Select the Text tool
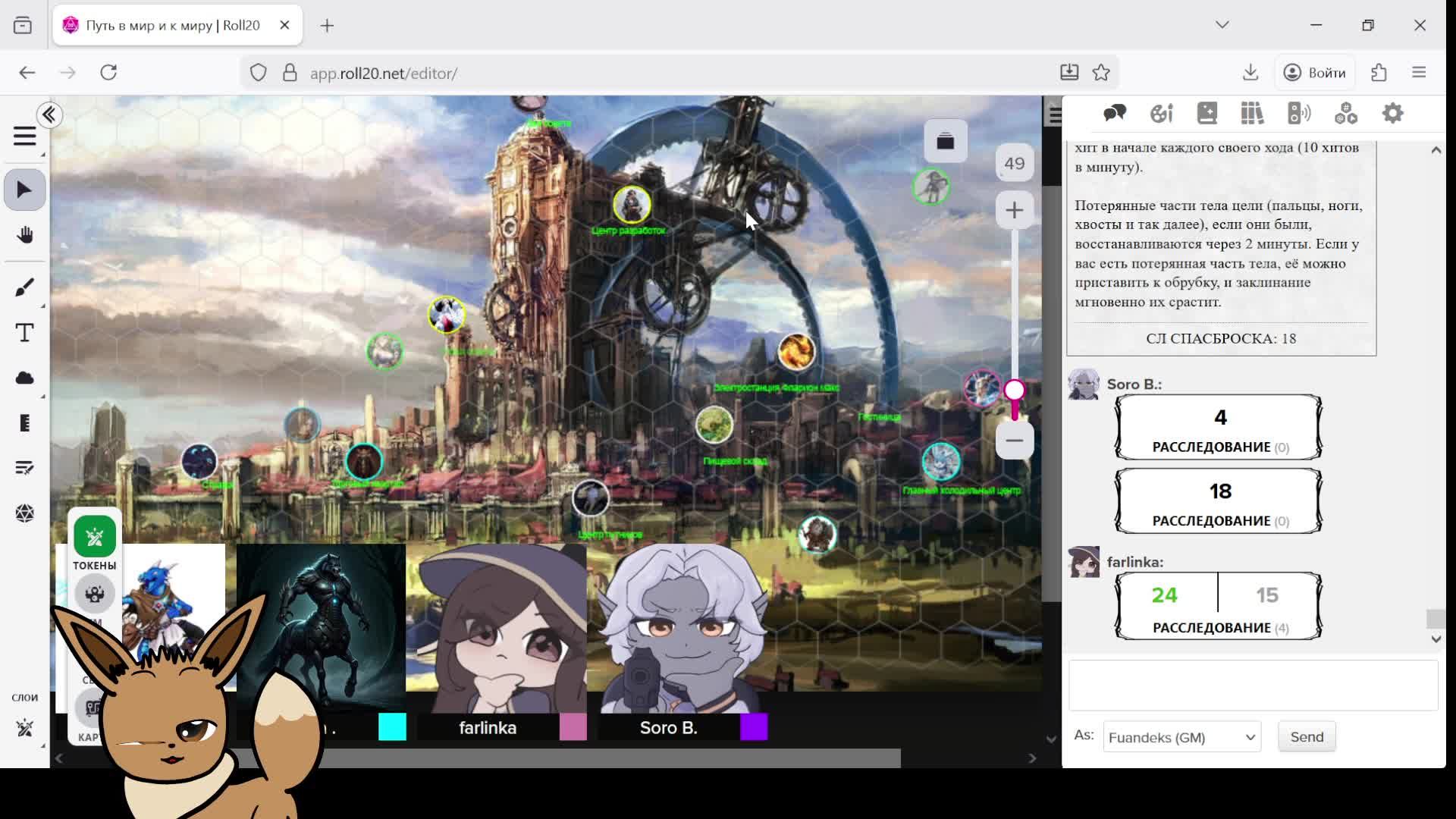The width and height of the screenshot is (1456, 819). pos(24,333)
